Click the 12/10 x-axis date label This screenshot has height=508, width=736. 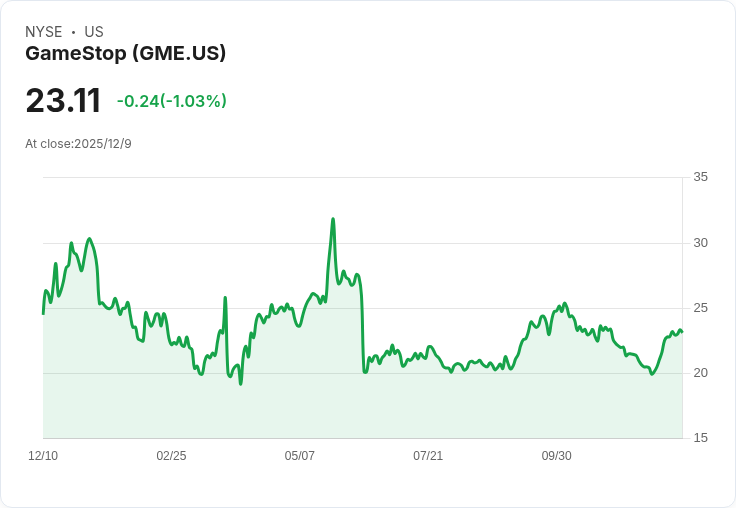pos(43,456)
